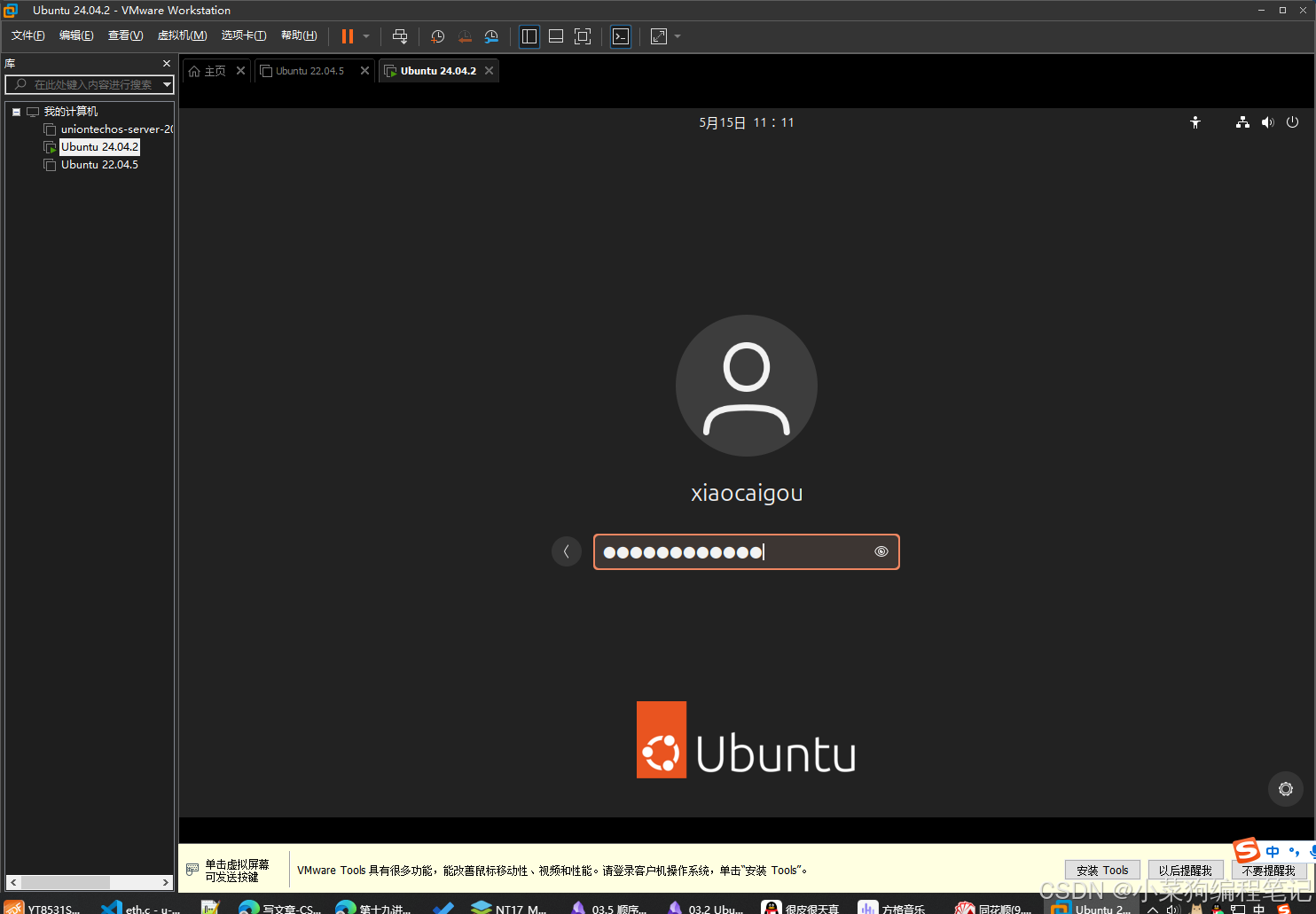
Task: Click the stretch guest display icon
Action: 659,36
